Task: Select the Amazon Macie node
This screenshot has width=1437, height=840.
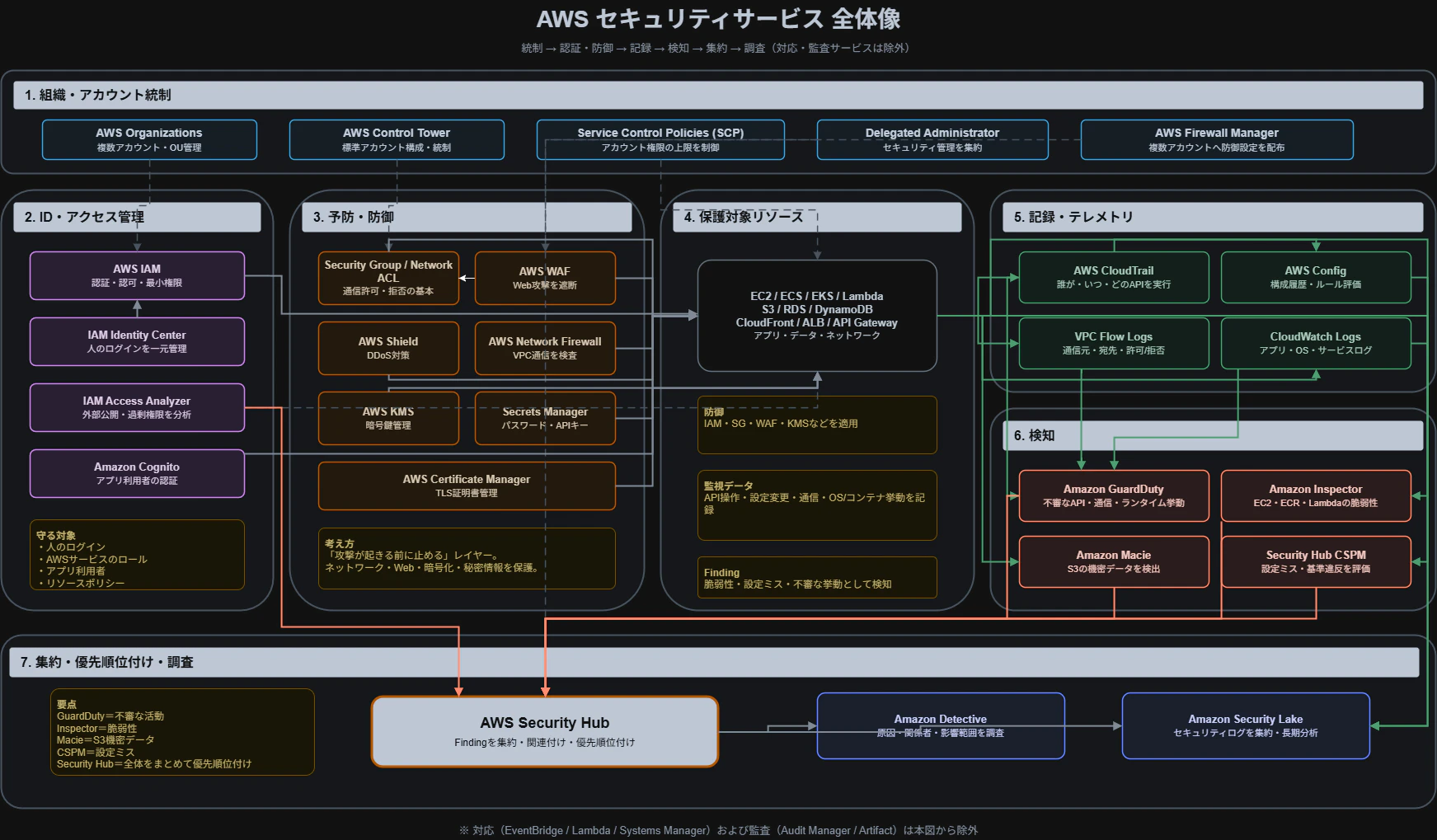Action: 1114,561
